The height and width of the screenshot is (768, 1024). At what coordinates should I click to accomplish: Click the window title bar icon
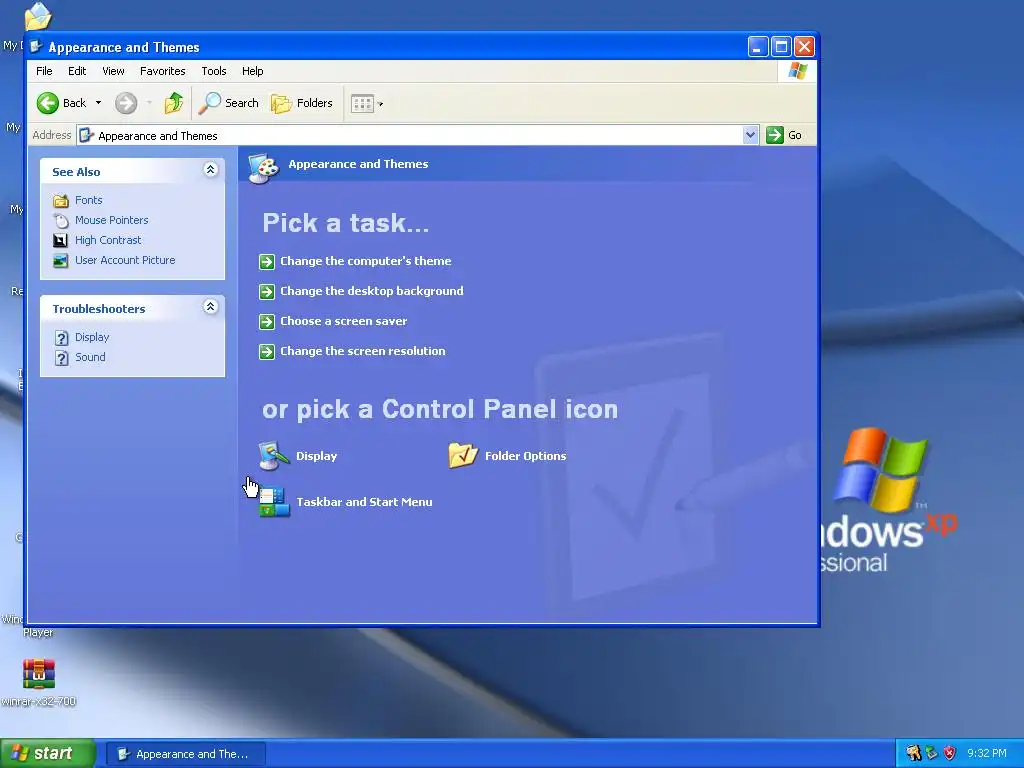tap(37, 46)
